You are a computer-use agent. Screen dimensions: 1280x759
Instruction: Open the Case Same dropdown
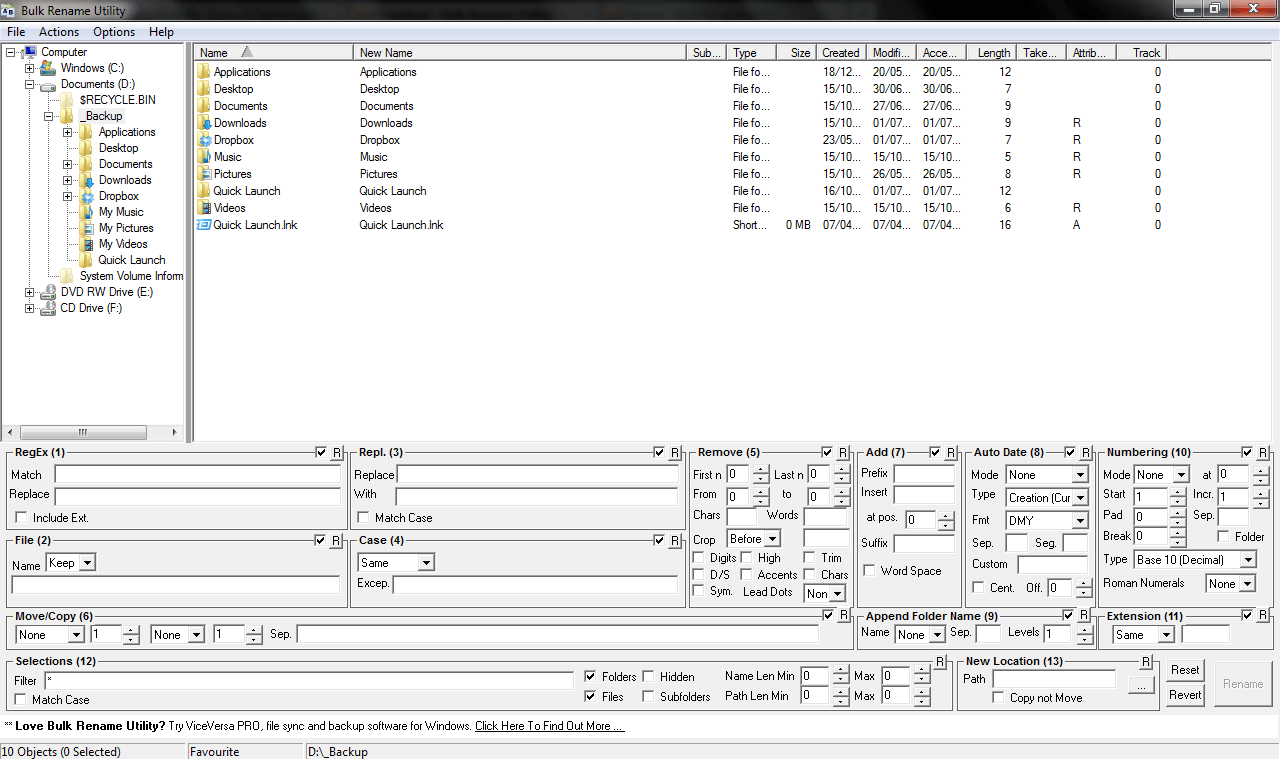pyautogui.click(x=396, y=563)
